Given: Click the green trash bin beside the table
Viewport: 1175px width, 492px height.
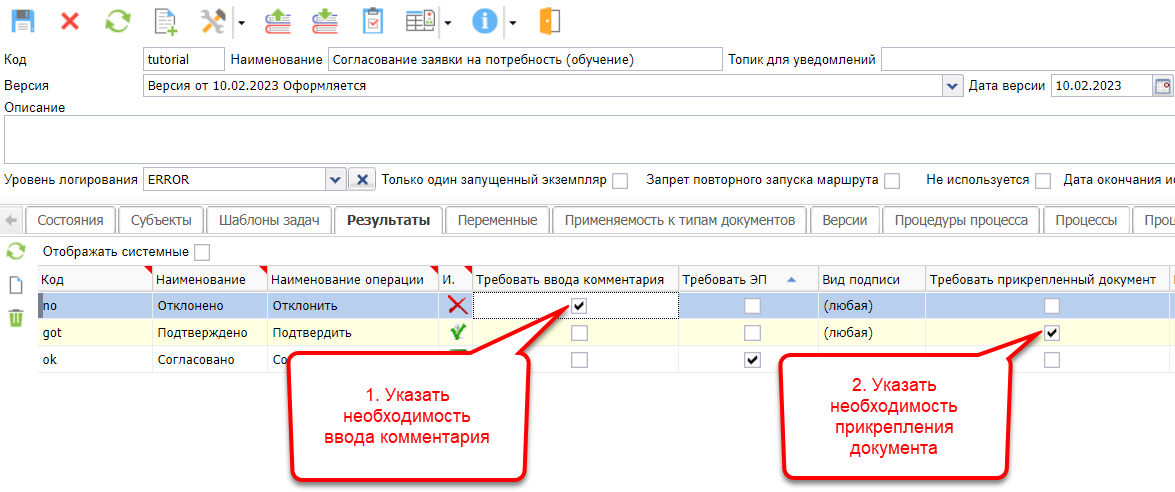Looking at the screenshot, I should pyautogui.click(x=16, y=318).
